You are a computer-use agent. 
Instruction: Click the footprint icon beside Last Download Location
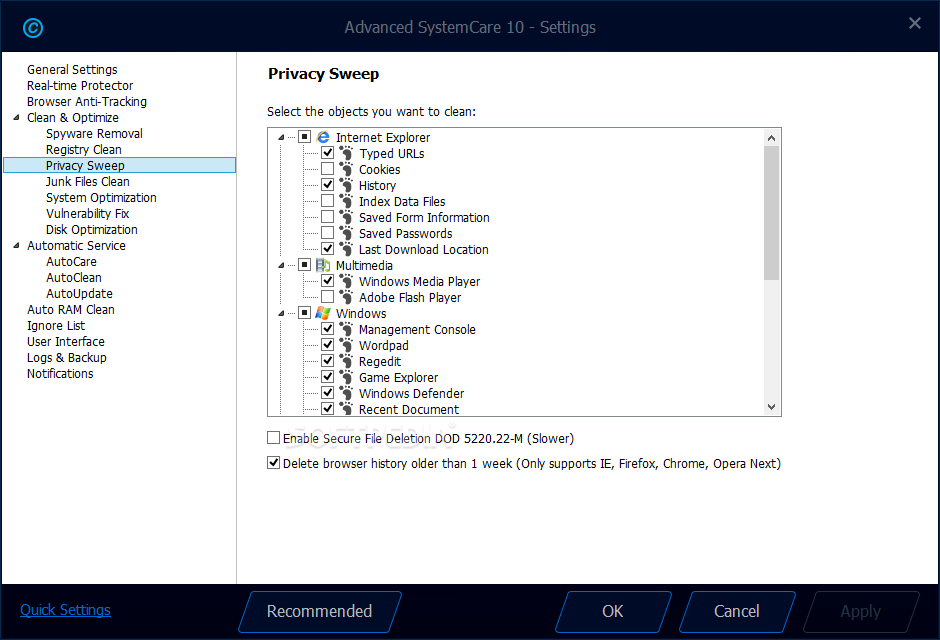coord(346,249)
